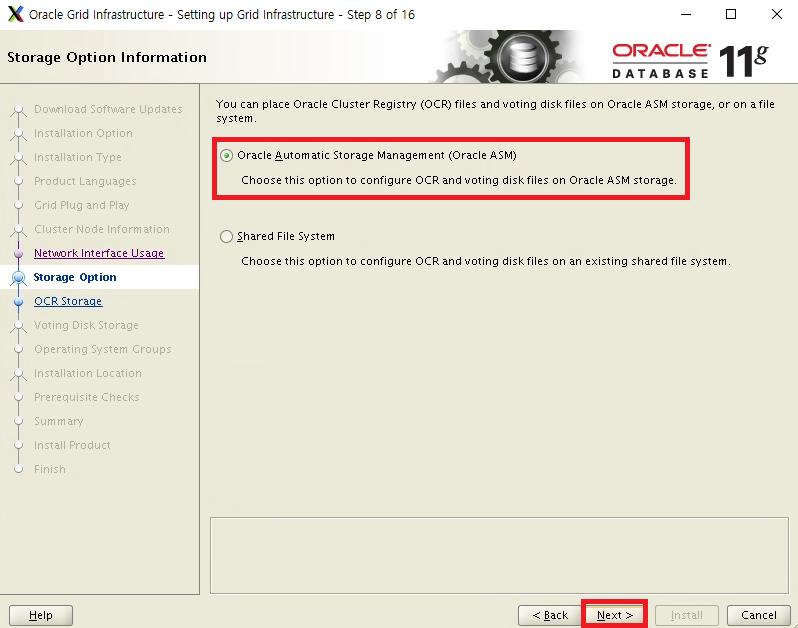Screen dimensions: 798x628
Task: Click the empty message pane at bottom
Action: coord(499,555)
